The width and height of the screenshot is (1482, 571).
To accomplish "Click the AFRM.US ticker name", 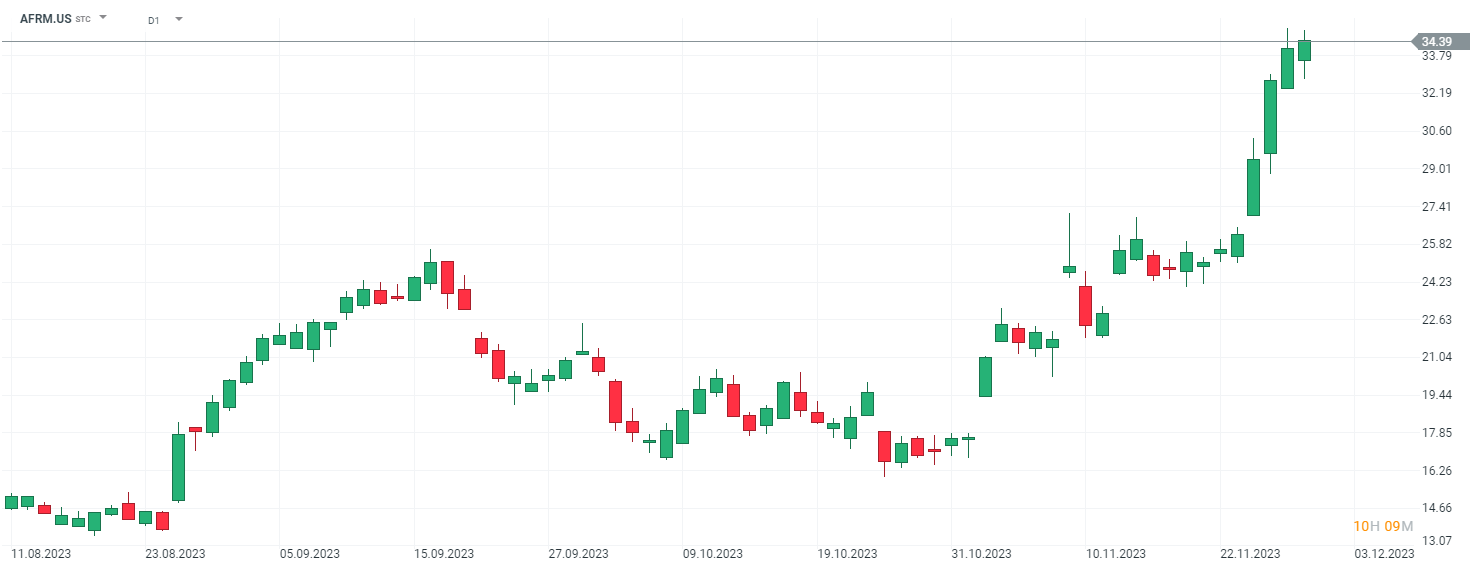I will pyautogui.click(x=45, y=18).
